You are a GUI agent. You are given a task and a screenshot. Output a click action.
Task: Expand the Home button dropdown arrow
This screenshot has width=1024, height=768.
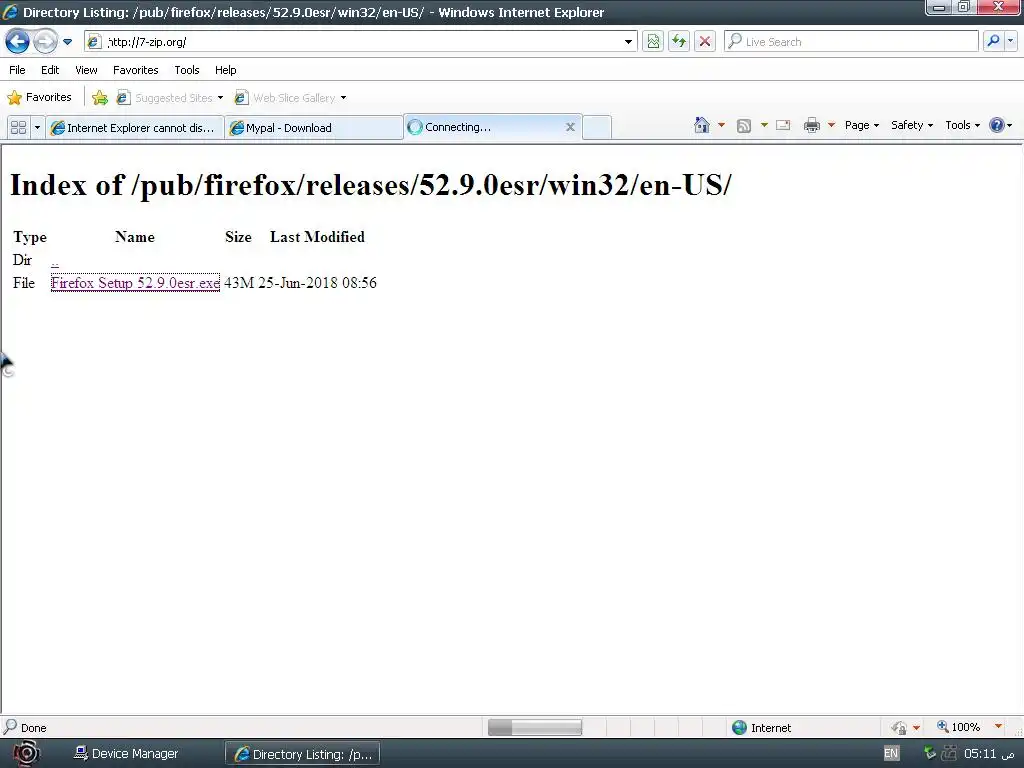(x=721, y=125)
